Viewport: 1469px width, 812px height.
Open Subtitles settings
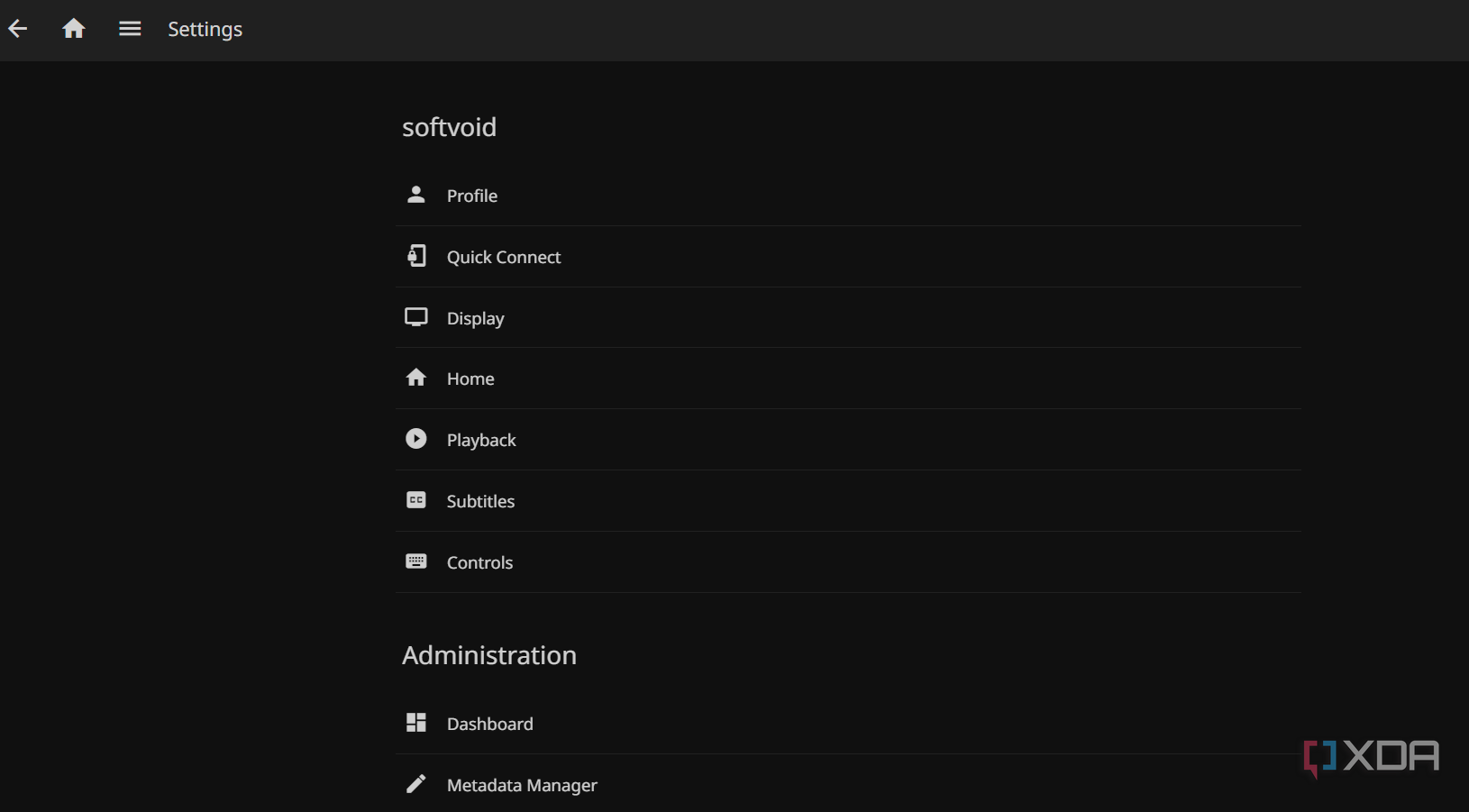848,501
